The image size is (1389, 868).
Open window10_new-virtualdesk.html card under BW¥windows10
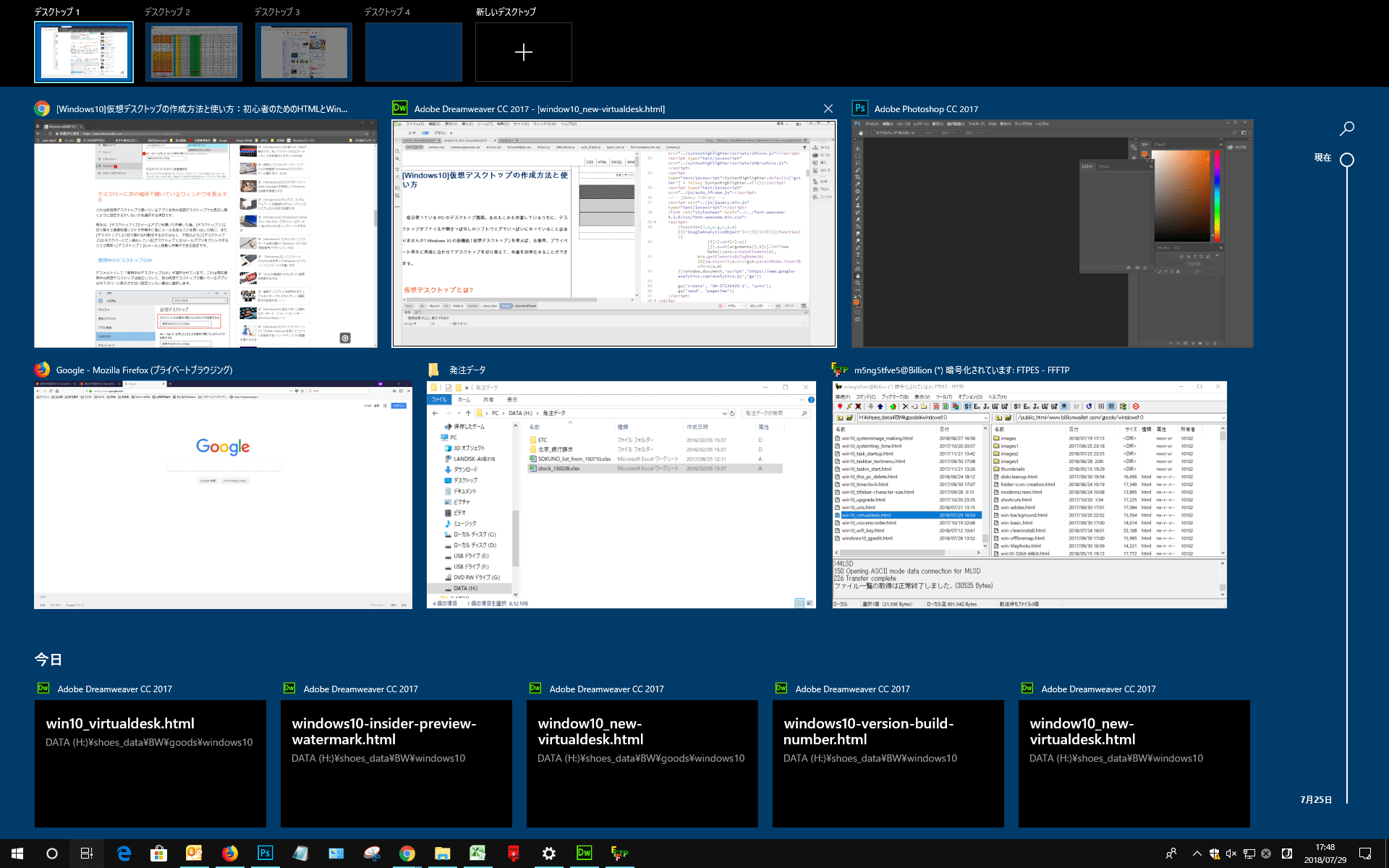coord(1134,763)
